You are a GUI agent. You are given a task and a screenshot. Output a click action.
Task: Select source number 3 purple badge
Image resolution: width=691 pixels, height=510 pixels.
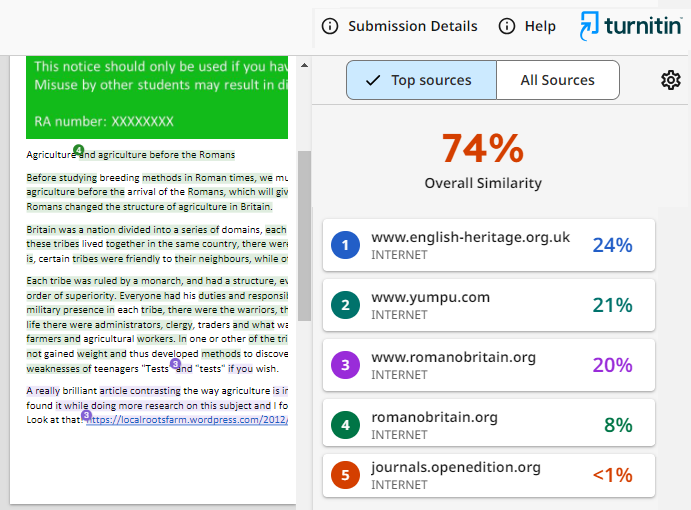tap(345, 365)
